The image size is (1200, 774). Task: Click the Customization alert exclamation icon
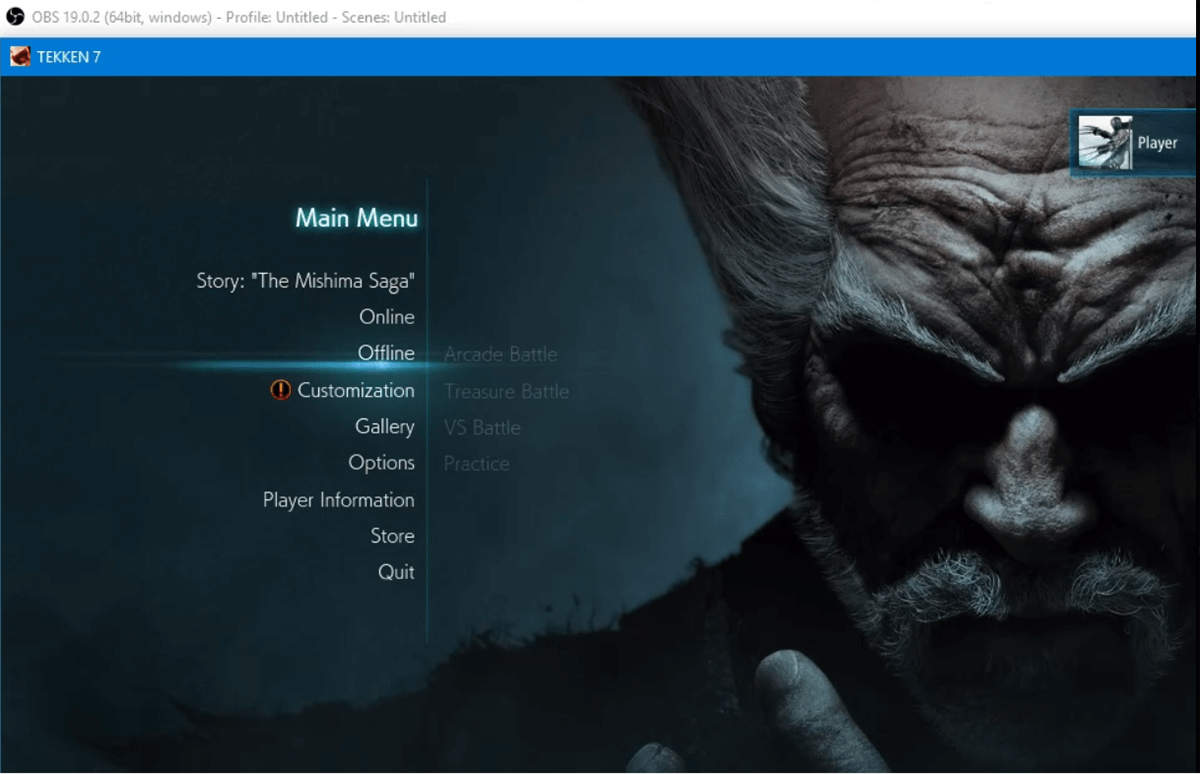281,390
